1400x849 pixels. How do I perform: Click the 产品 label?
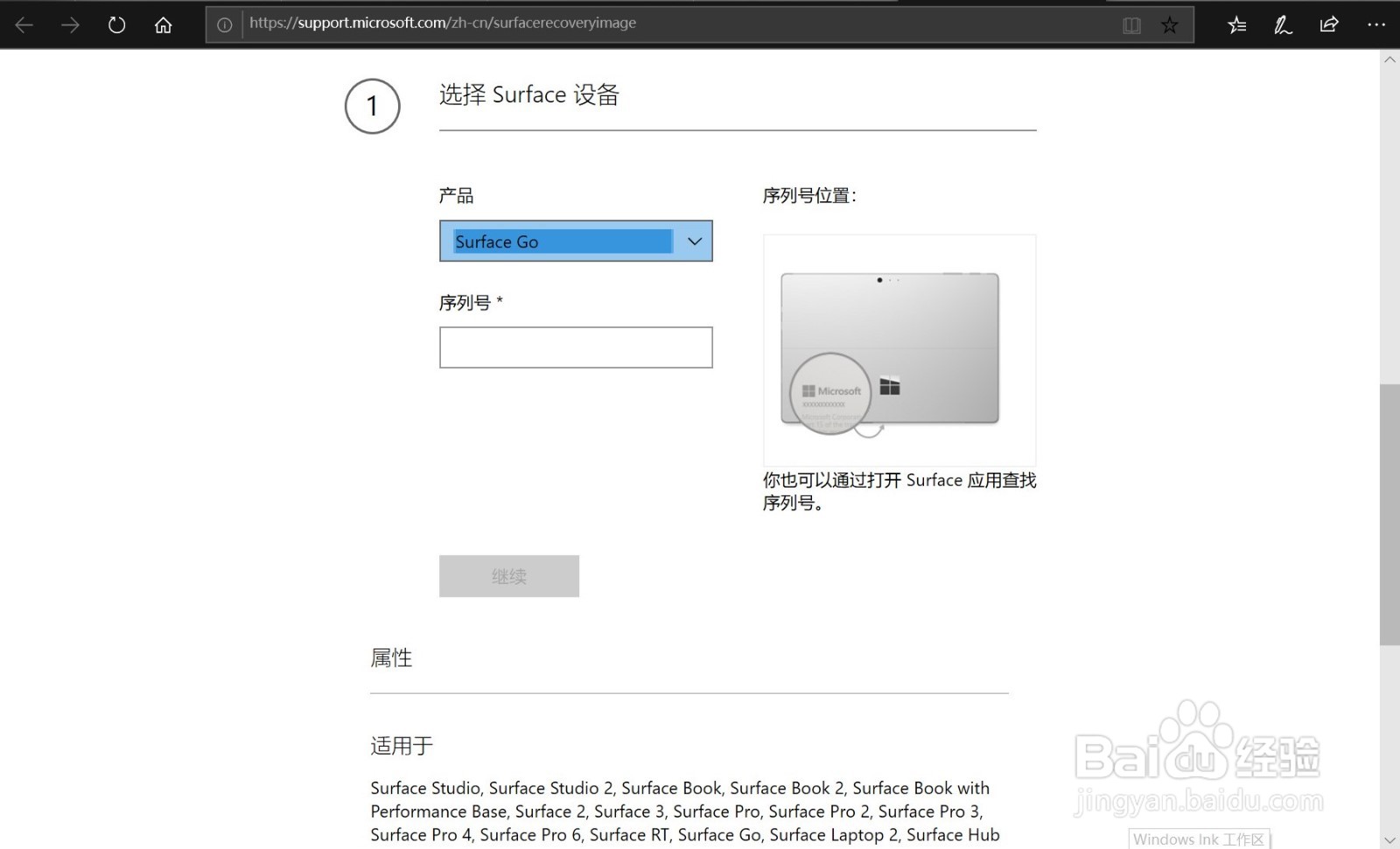coord(456,195)
